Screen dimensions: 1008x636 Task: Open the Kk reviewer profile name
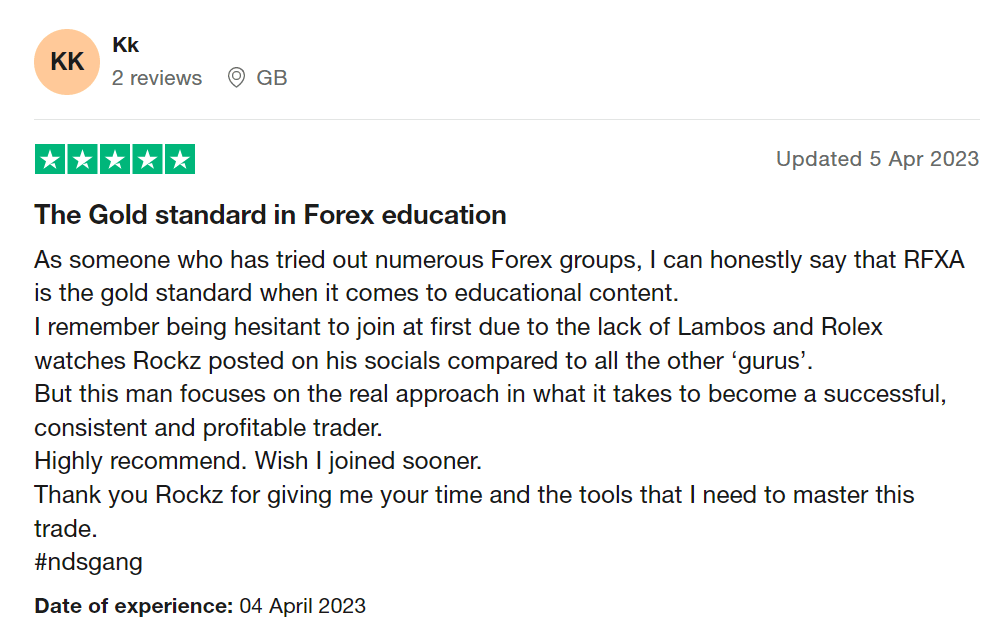(x=125, y=45)
